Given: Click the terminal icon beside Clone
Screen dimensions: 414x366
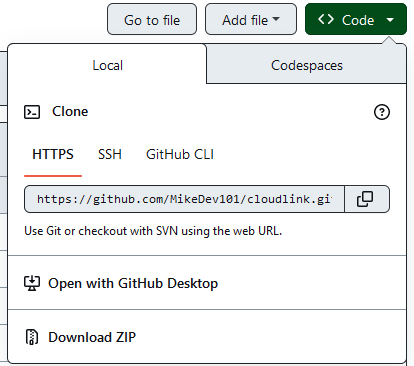Looking at the screenshot, I should pyautogui.click(x=32, y=112).
